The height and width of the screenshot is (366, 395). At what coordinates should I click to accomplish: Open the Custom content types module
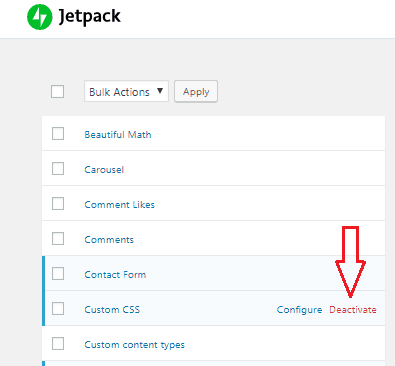pyautogui.click(x=134, y=345)
